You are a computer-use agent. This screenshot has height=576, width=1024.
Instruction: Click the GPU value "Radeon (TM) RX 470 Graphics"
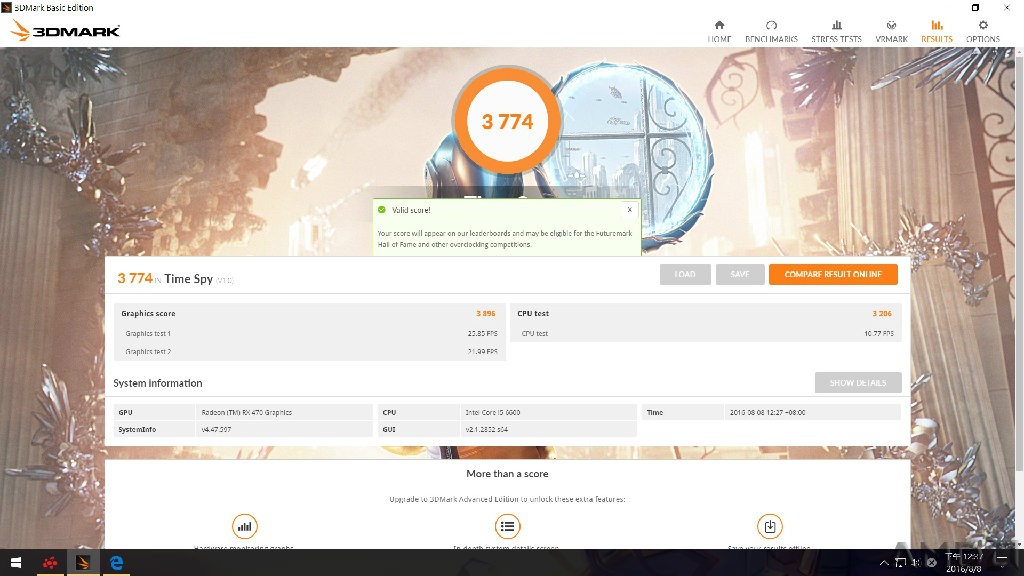247,412
